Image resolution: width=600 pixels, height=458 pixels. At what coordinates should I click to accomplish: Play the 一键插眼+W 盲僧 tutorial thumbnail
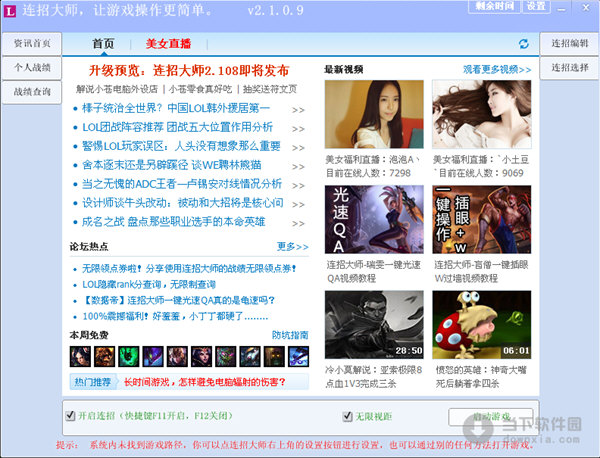[482, 219]
